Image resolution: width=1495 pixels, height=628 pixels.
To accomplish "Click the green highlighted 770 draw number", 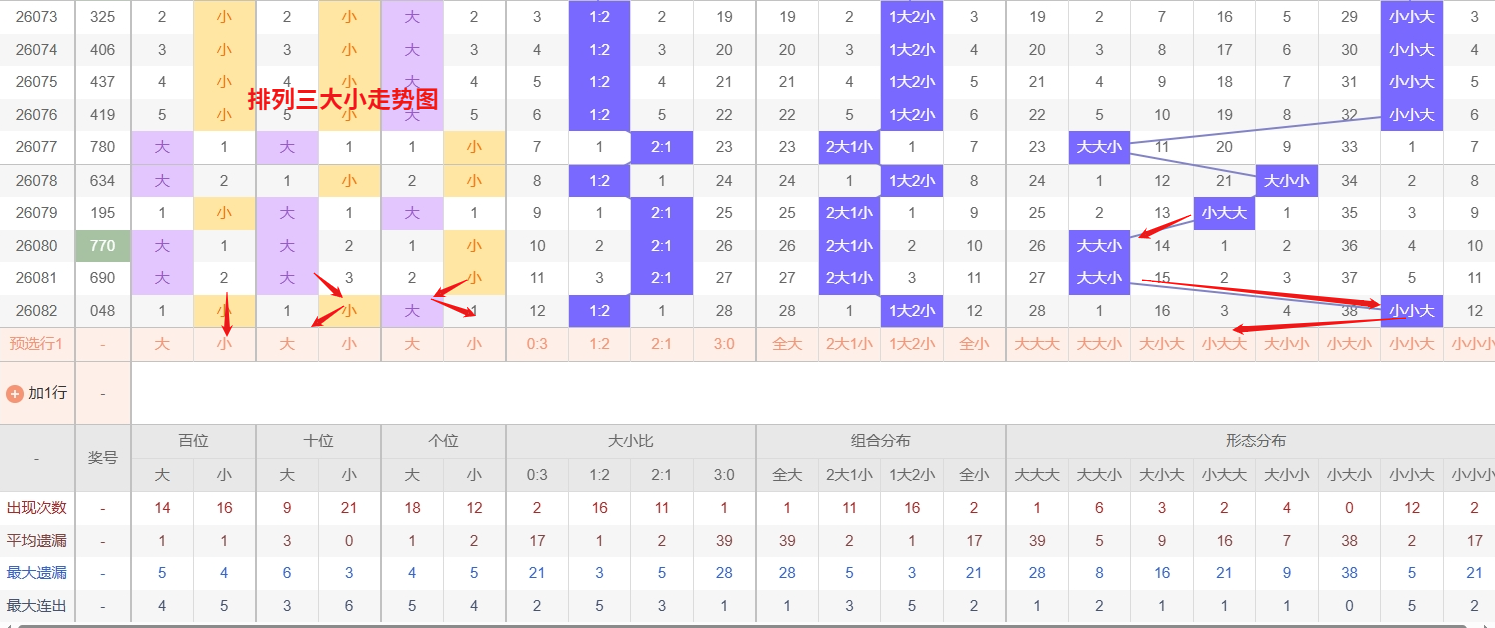I will [102, 246].
